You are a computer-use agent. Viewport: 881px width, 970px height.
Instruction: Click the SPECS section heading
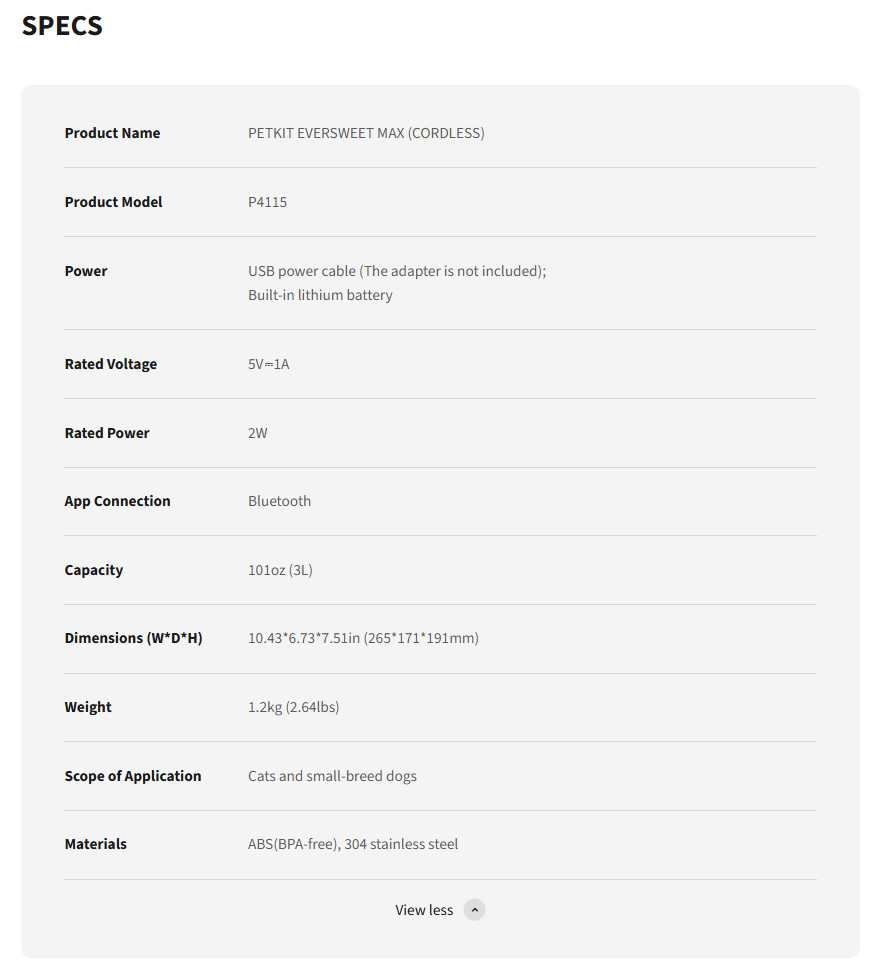pyautogui.click(x=62, y=26)
